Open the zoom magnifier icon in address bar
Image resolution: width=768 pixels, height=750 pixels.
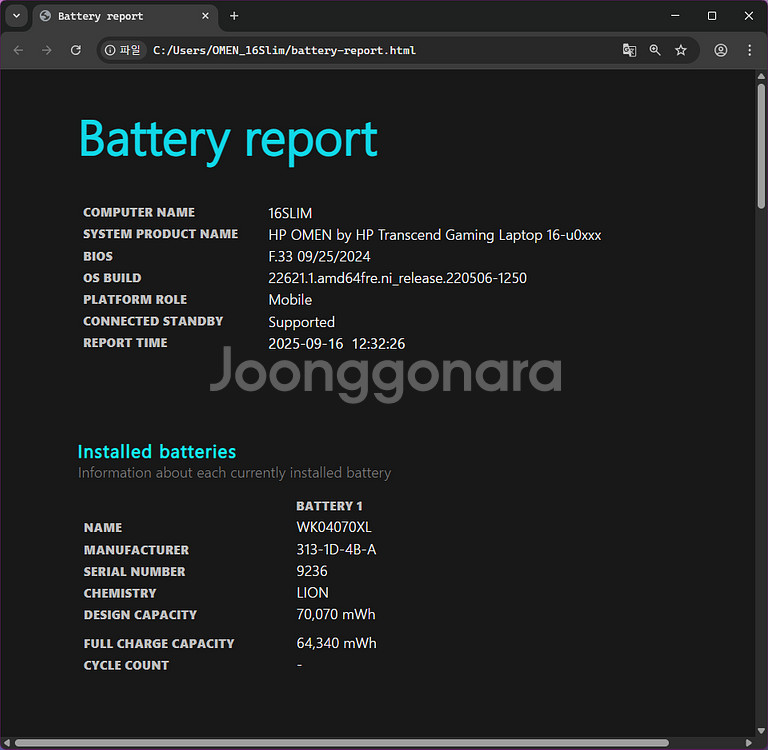point(655,50)
